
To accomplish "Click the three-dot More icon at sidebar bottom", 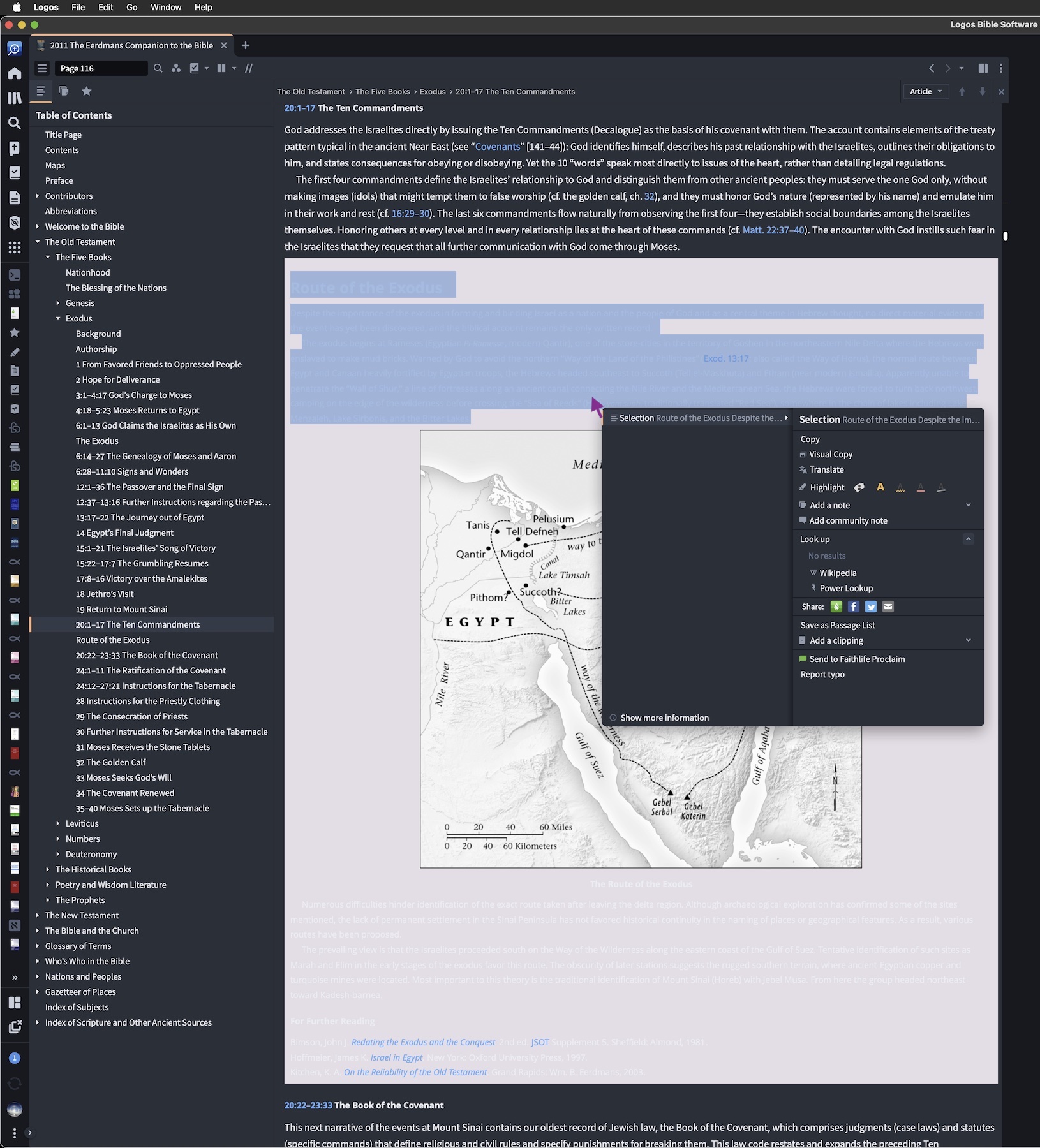I will coord(14,1133).
